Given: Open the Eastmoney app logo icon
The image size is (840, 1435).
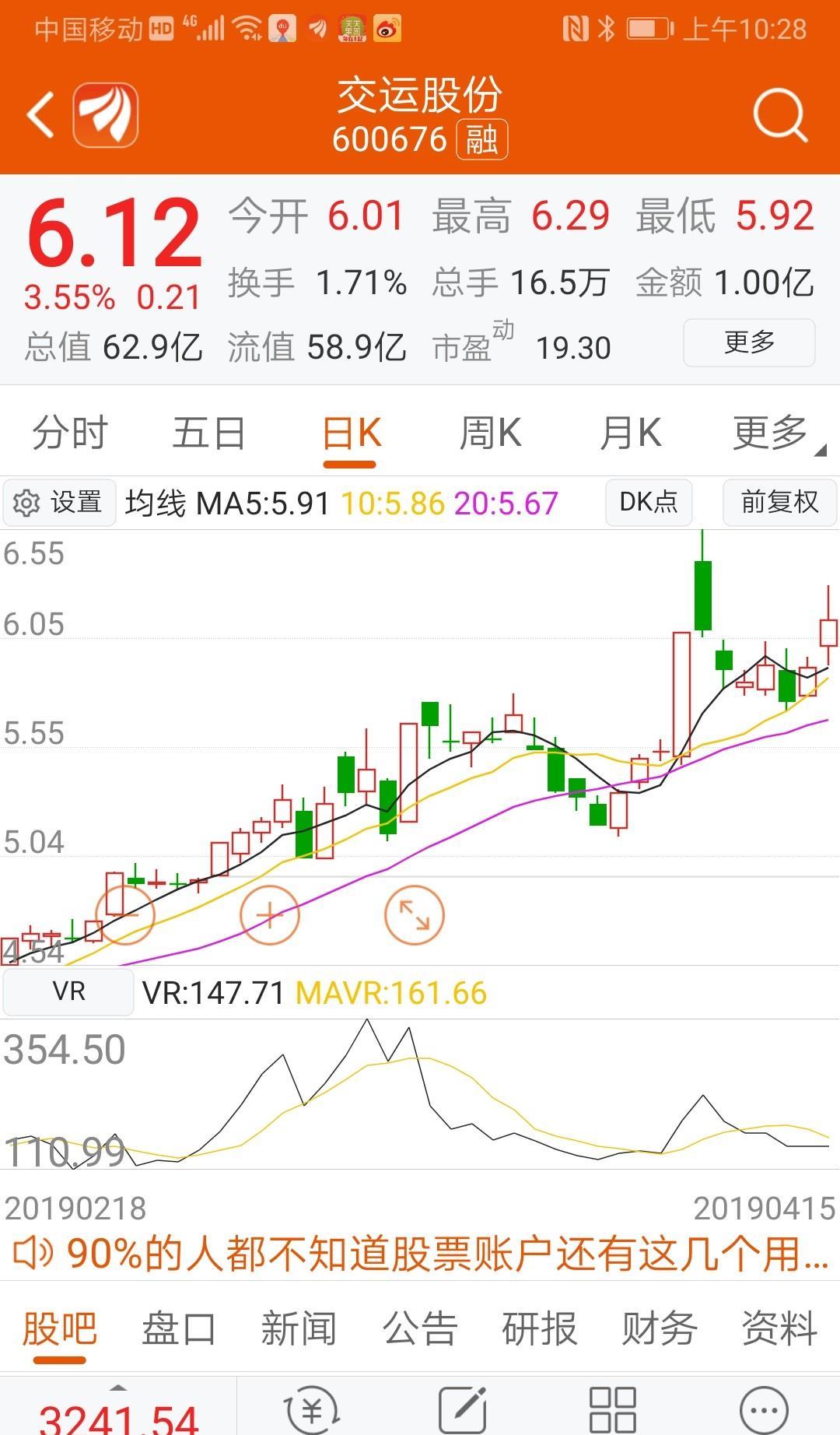Looking at the screenshot, I should (106, 115).
